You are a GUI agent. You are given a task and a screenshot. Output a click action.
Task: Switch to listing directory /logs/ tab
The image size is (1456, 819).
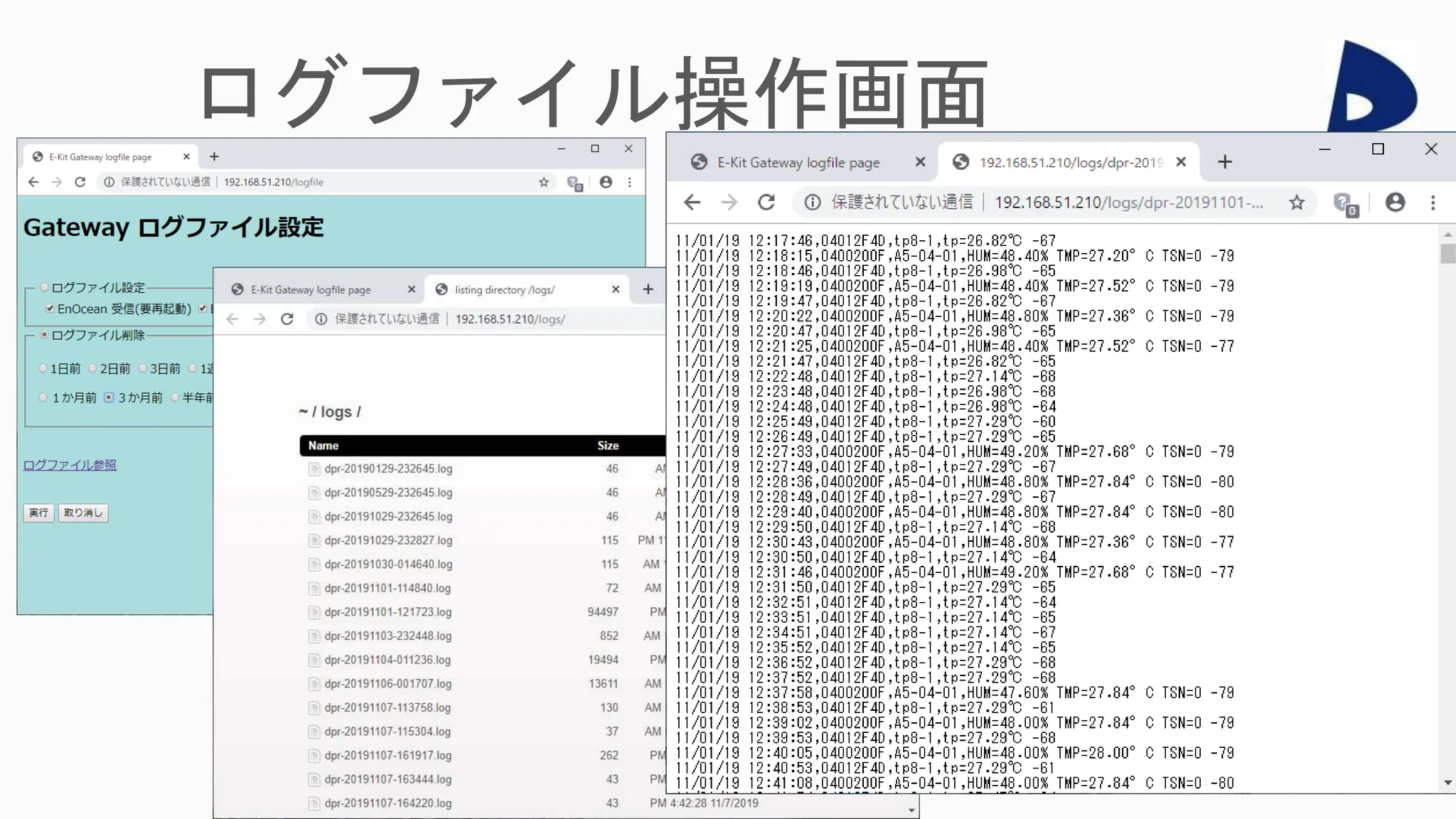505,290
